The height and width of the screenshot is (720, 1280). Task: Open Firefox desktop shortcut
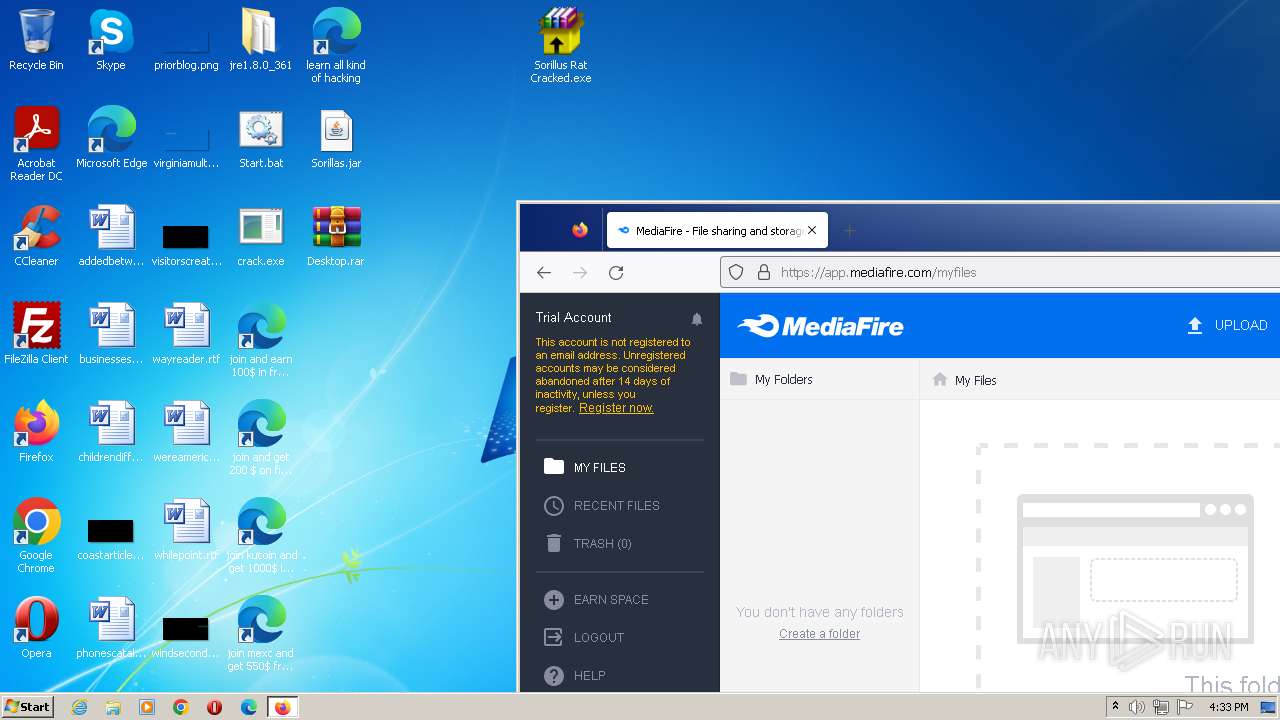(36, 432)
